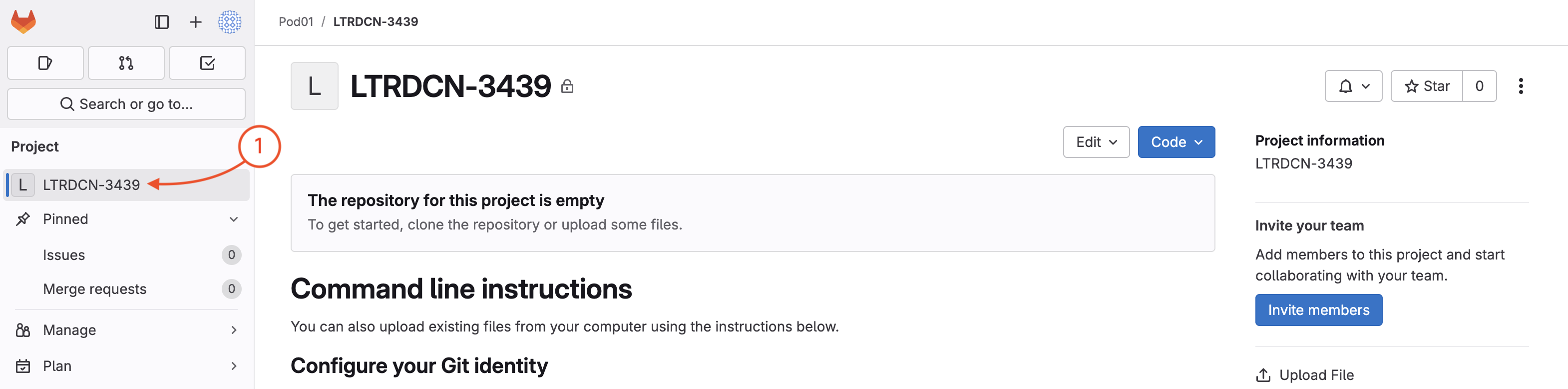Open Merge requests in the sidebar
The width and height of the screenshot is (1568, 389).
94,289
